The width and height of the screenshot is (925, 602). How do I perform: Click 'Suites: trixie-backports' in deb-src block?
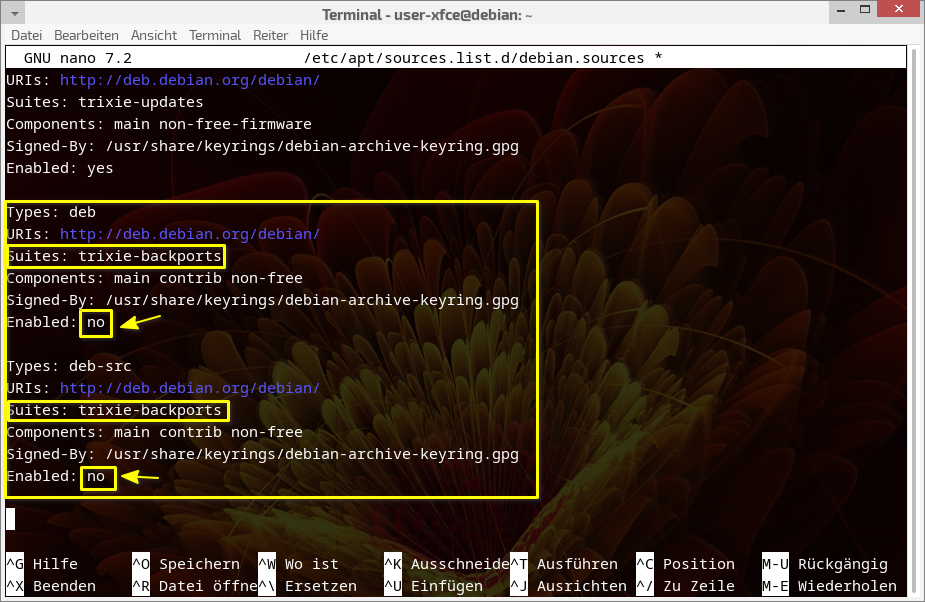tap(114, 410)
